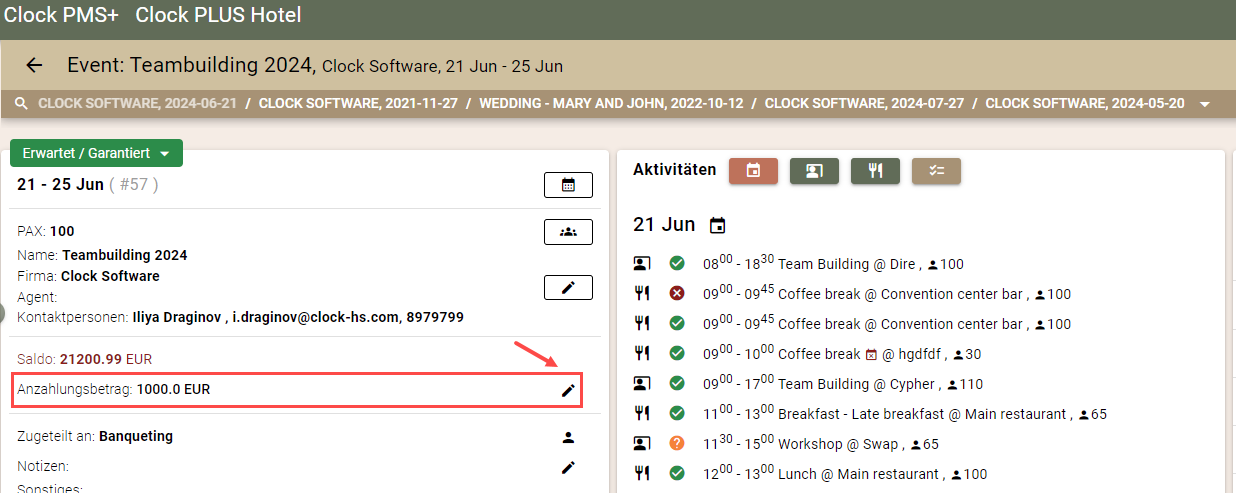Viewport: 1236px width, 493px height.
Task: Add a calendar activity with the red button
Action: tap(754, 171)
